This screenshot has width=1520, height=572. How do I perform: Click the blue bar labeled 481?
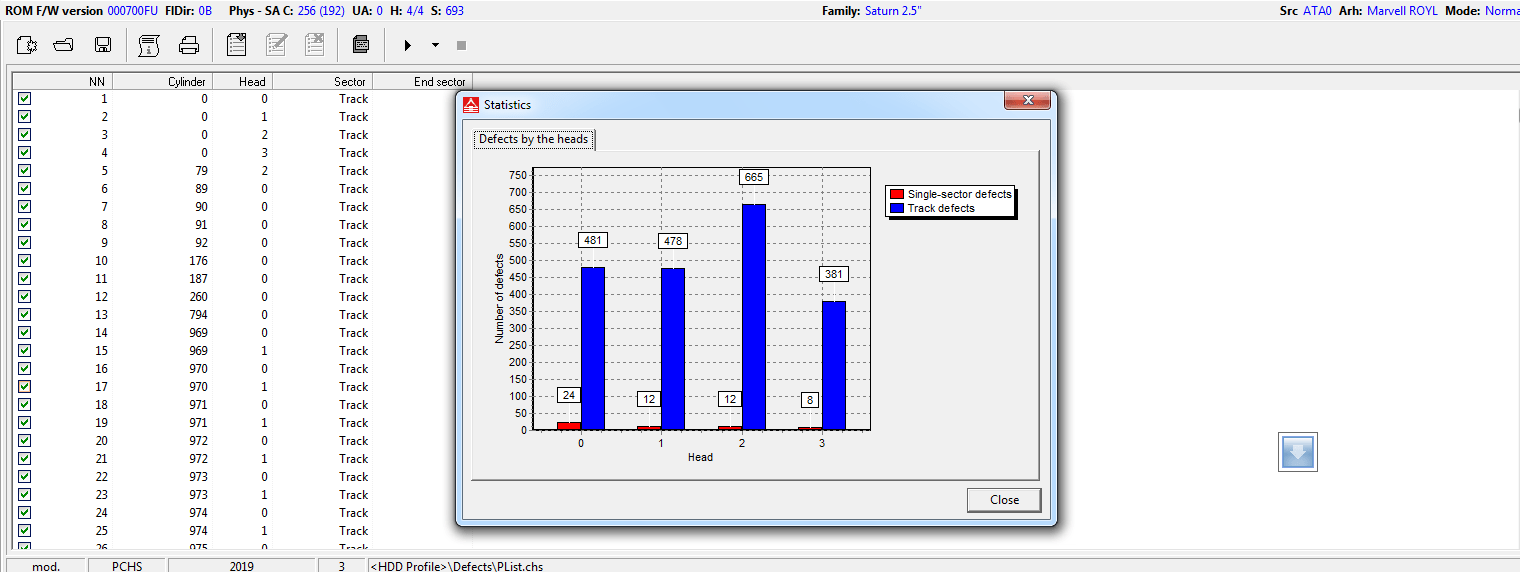point(593,348)
